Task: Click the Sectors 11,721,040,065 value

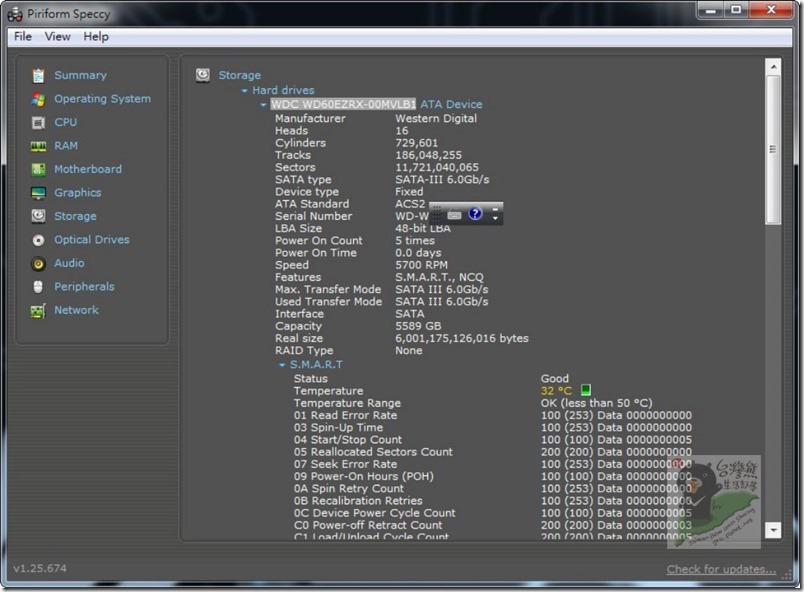Action: click(437, 167)
